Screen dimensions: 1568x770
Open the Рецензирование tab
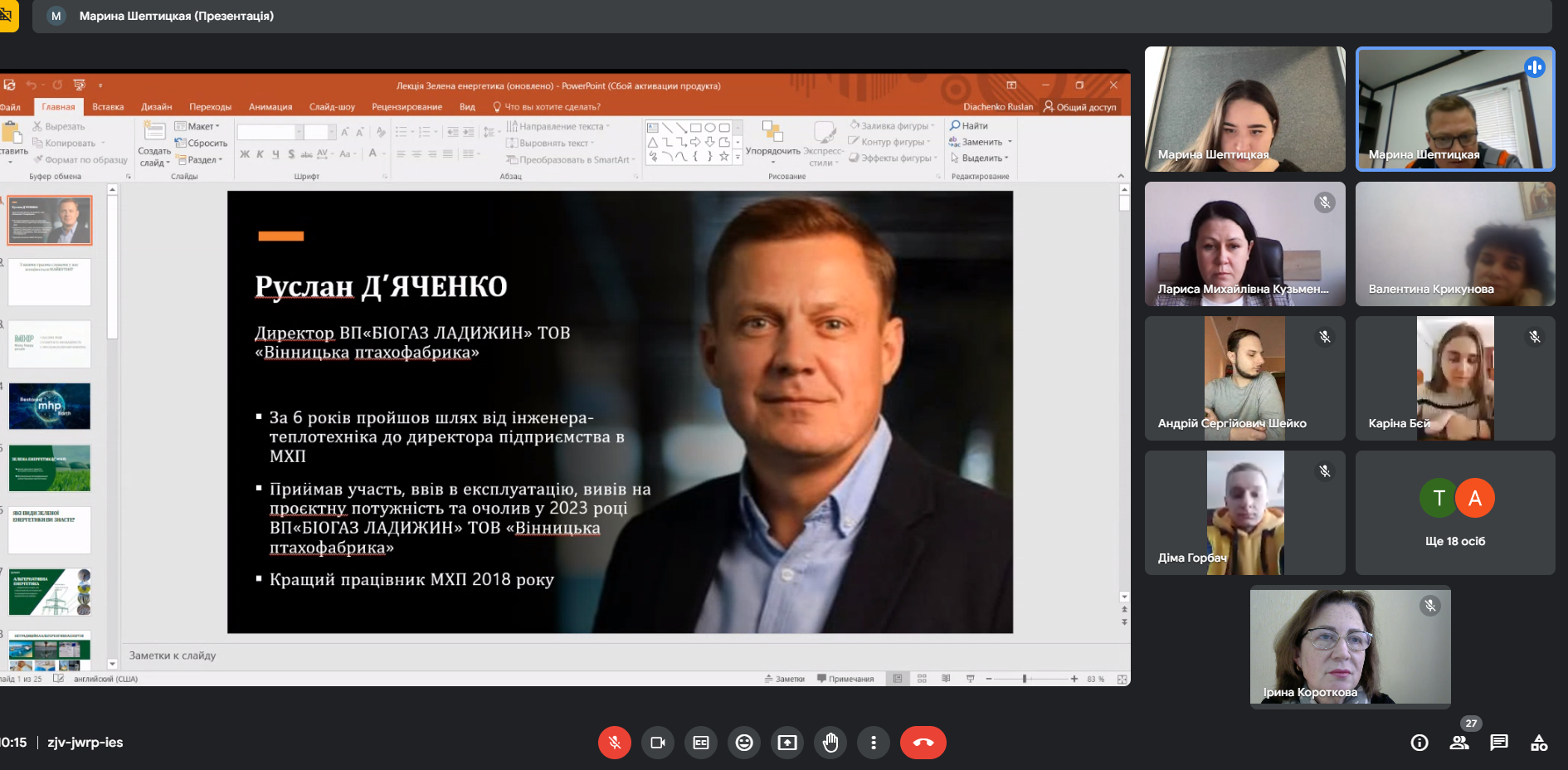coord(407,107)
